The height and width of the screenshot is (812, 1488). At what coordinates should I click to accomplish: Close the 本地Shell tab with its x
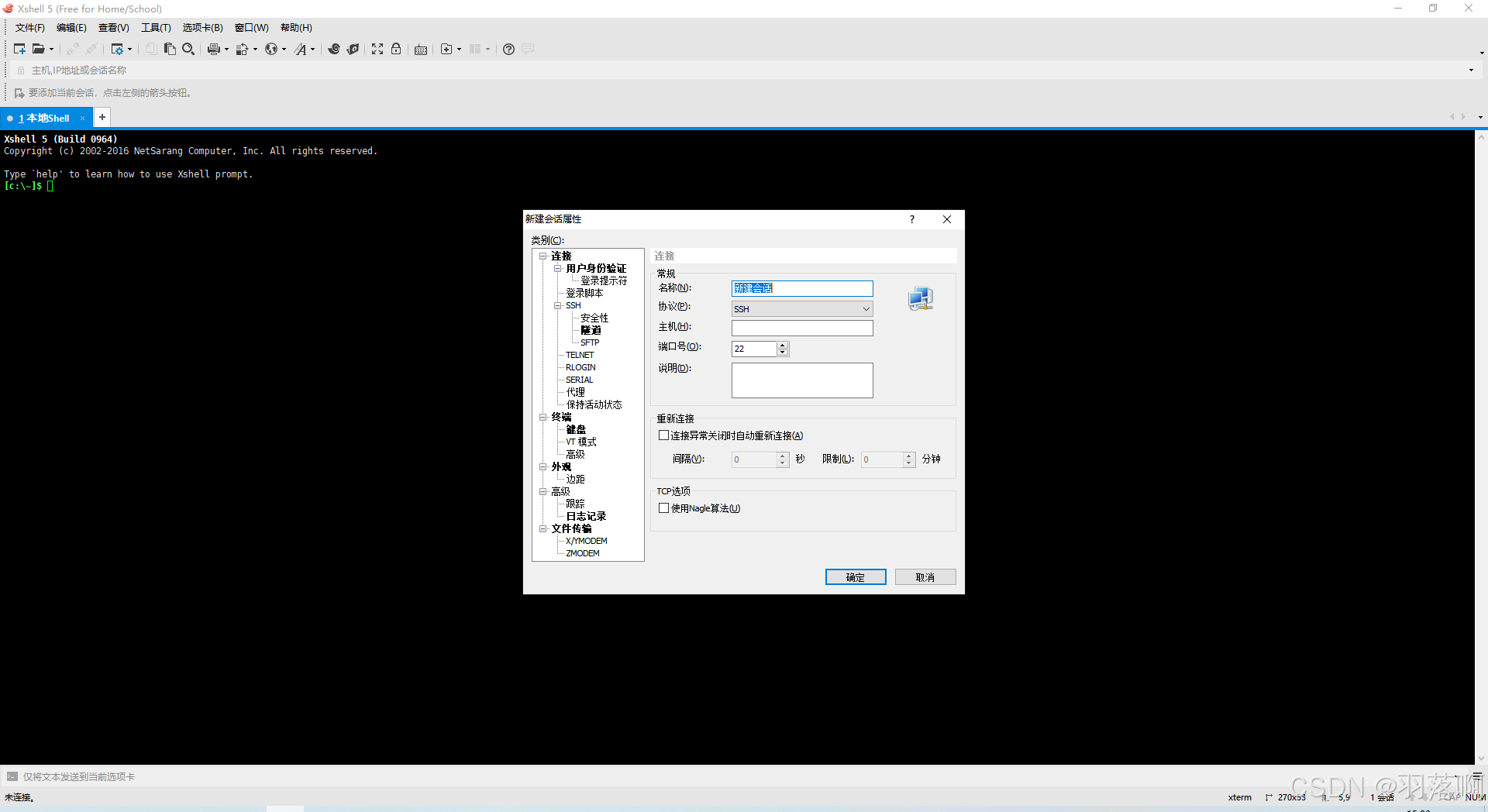click(82, 119)
